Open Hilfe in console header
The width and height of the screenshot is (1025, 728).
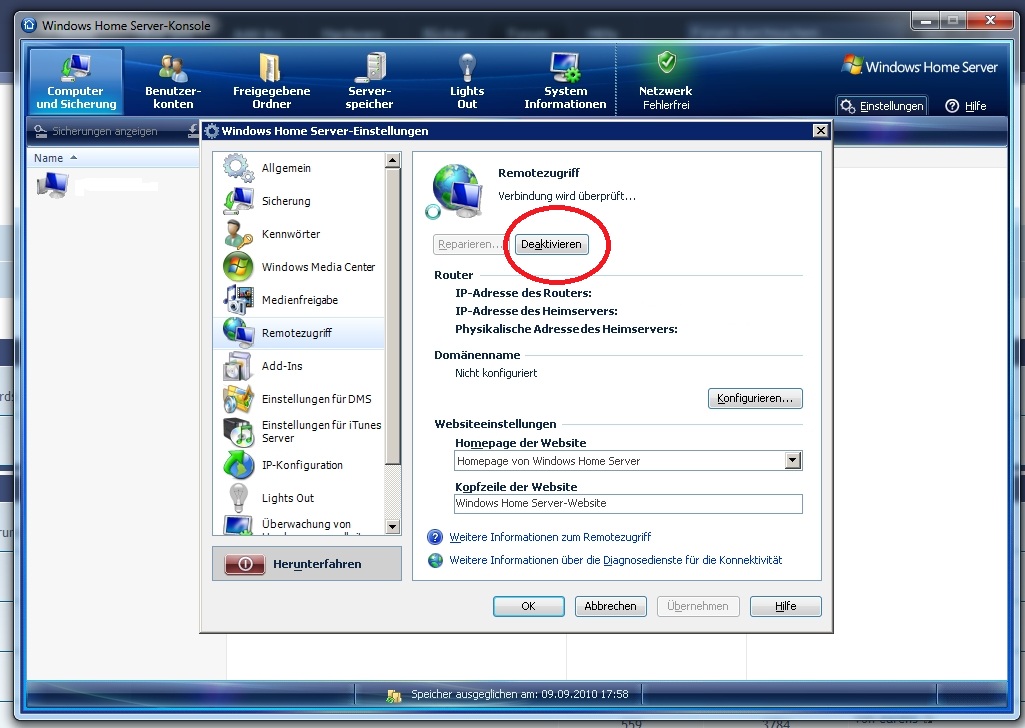(966, 106)
